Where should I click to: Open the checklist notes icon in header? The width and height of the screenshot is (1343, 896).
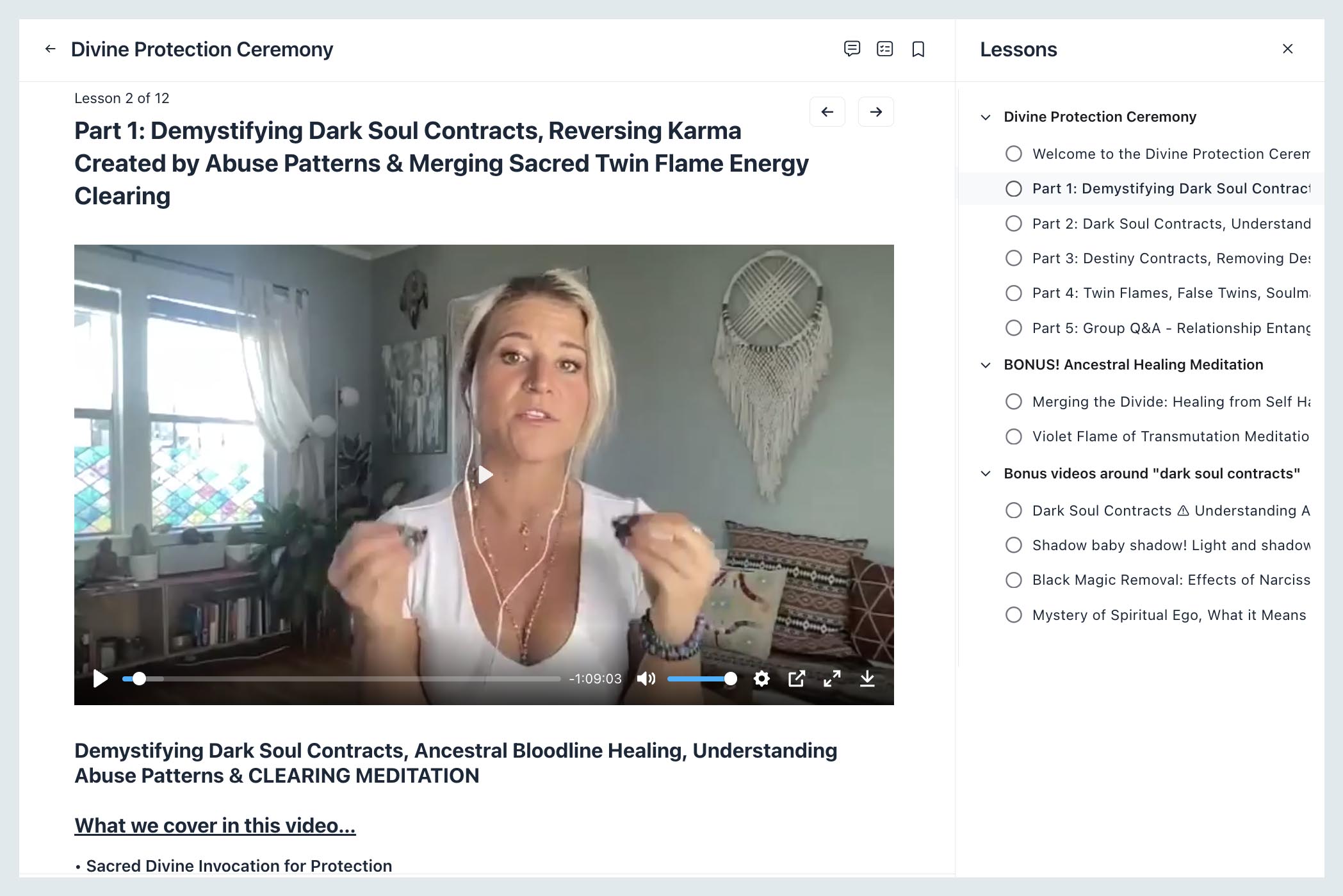click(x=885, y=49)
